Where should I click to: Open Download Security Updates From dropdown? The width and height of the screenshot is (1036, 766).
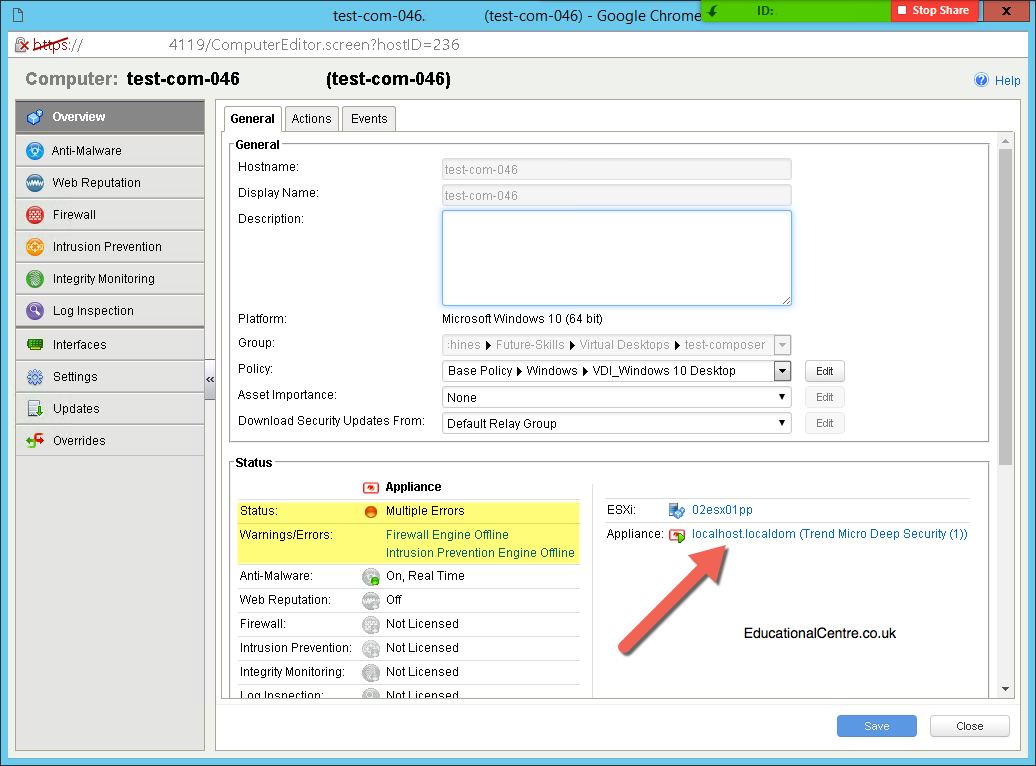(x=616, y=423)
